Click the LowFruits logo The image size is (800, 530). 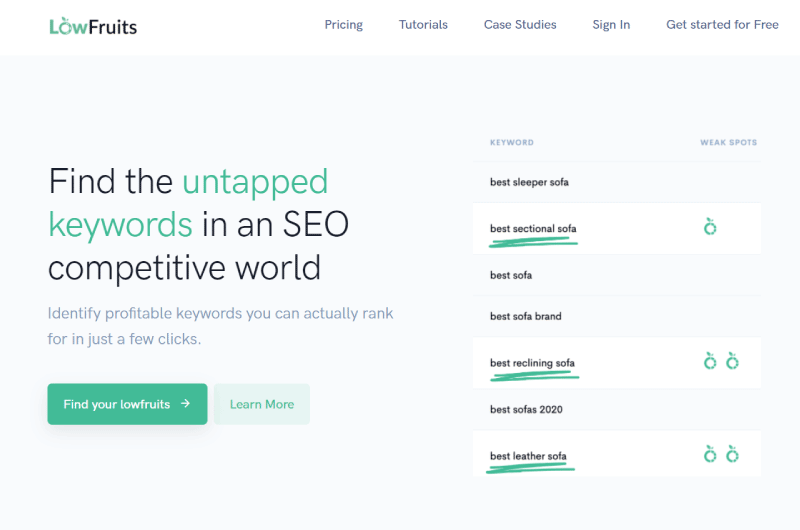(93, 26)
